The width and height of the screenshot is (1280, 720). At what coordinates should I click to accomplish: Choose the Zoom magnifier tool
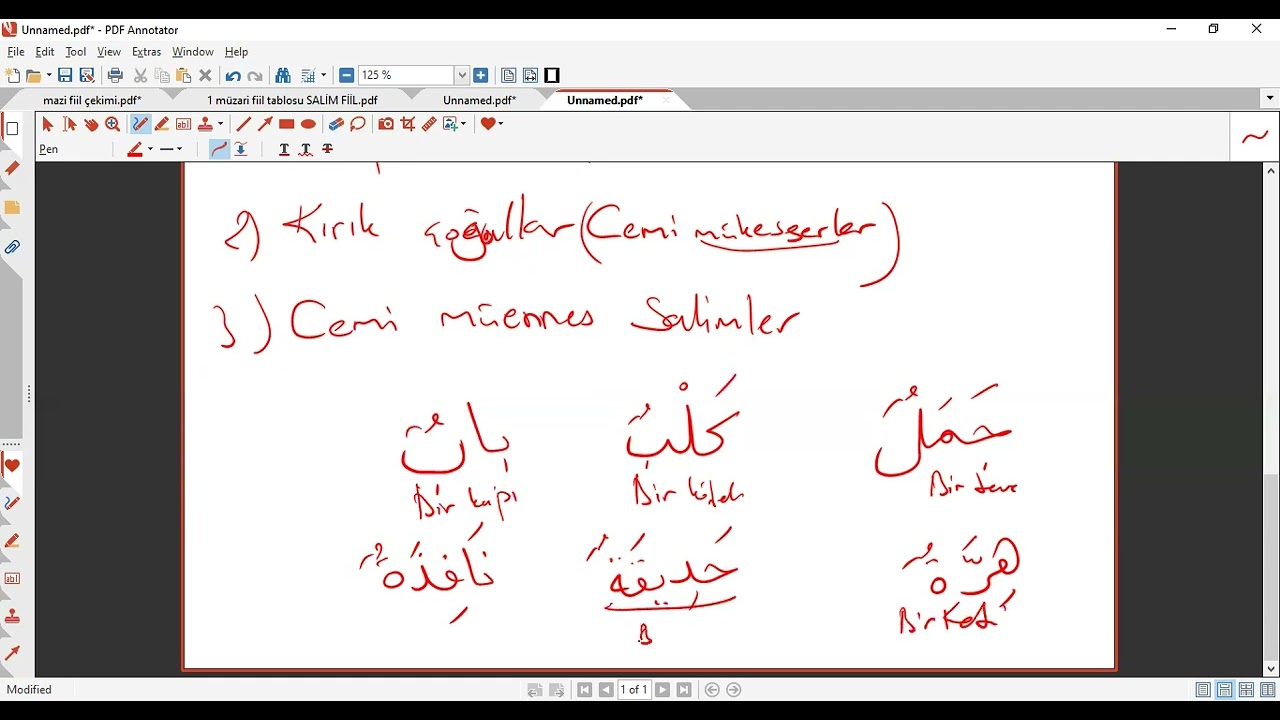(113, 124)
